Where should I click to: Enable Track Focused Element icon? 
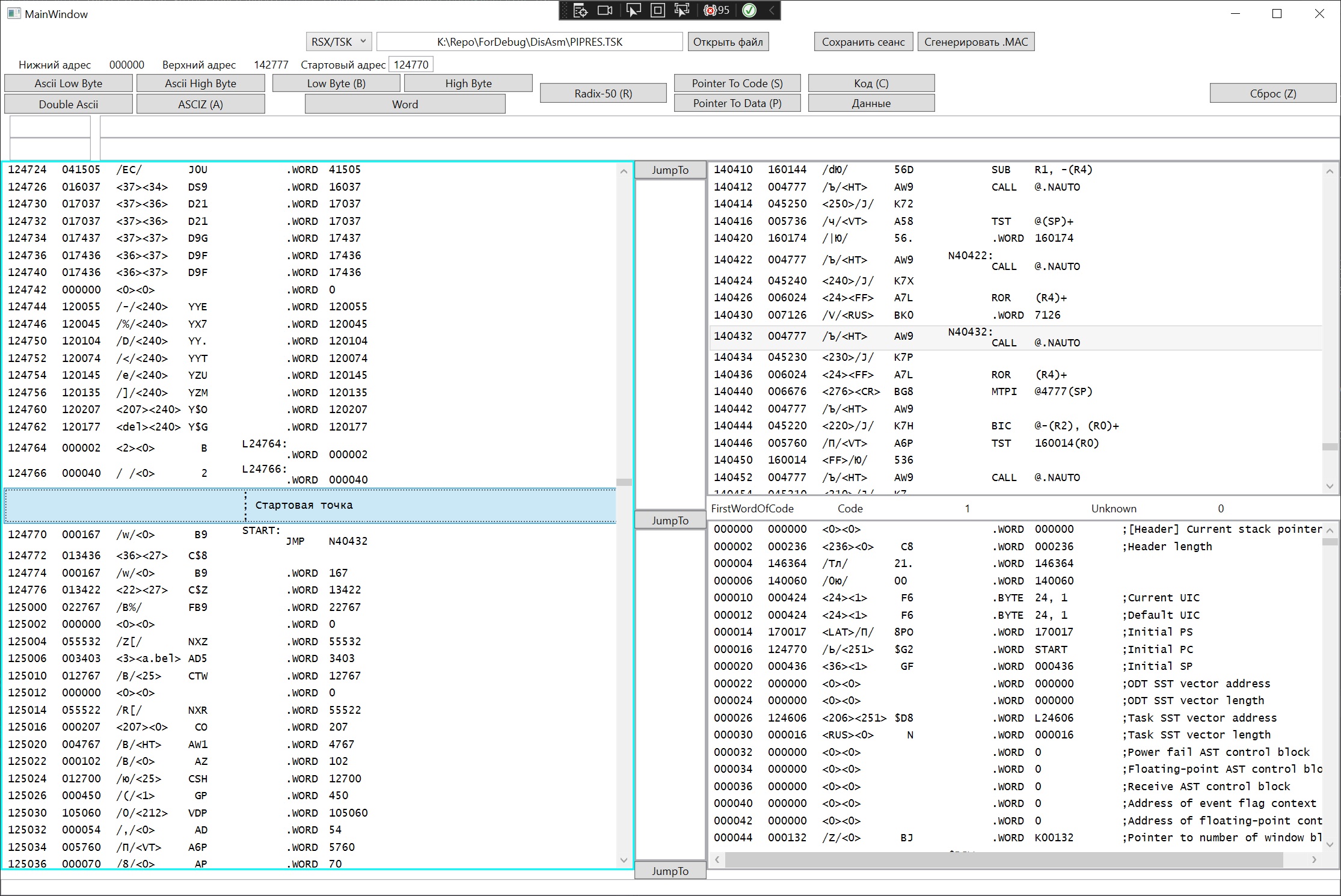tap(682, 10)
